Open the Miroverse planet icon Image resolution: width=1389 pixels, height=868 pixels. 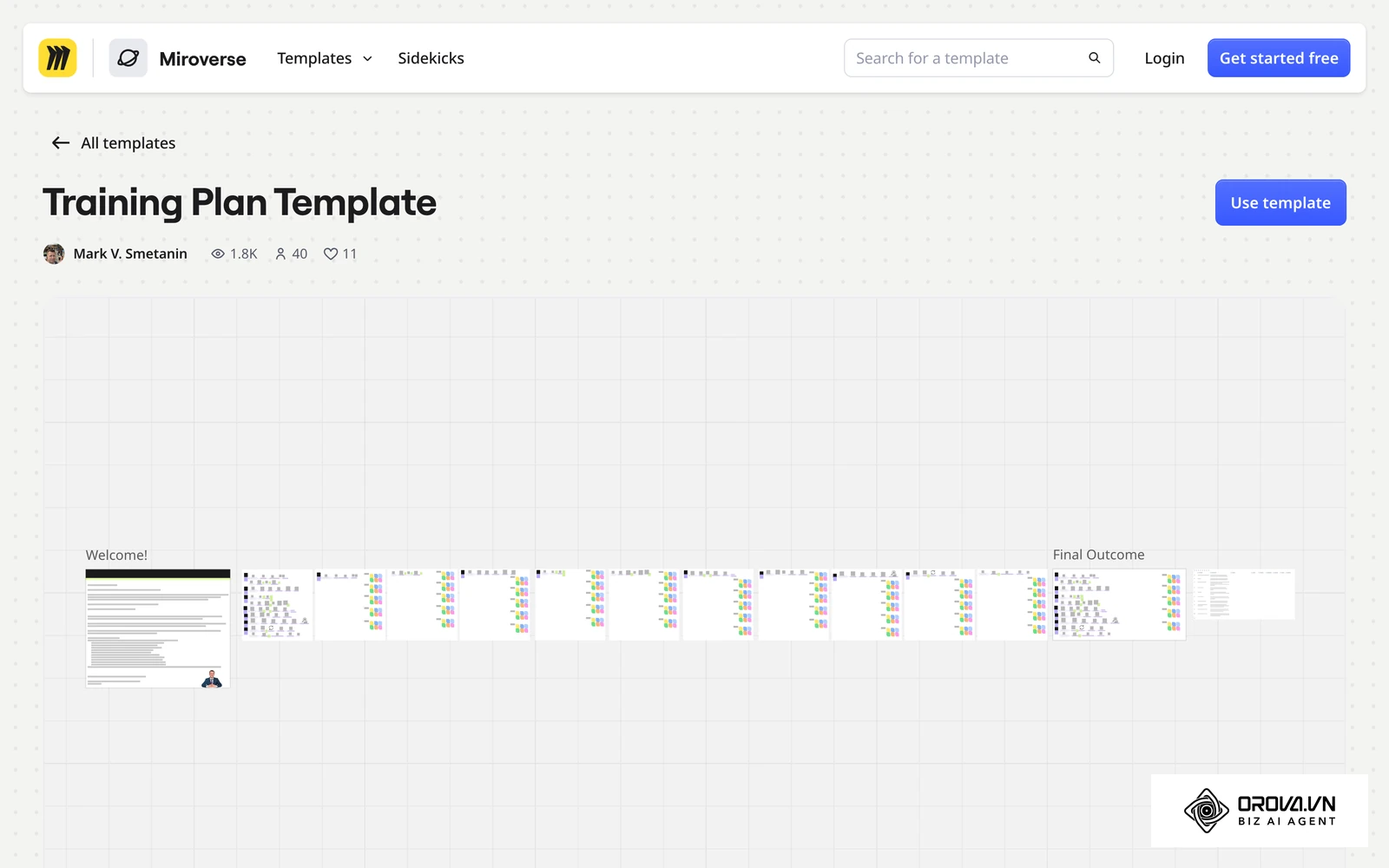128,58
